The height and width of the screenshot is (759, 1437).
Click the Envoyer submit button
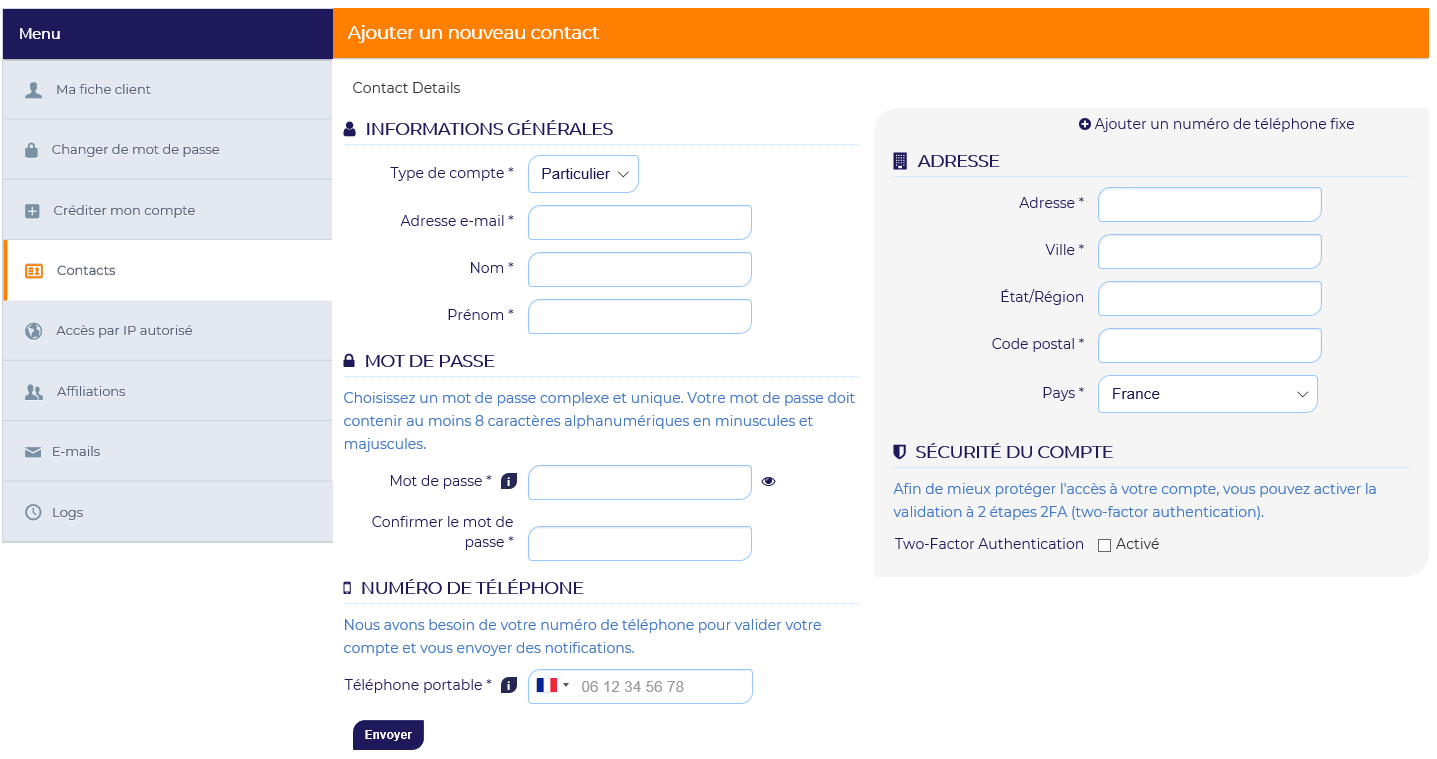(x=388, y=735)
